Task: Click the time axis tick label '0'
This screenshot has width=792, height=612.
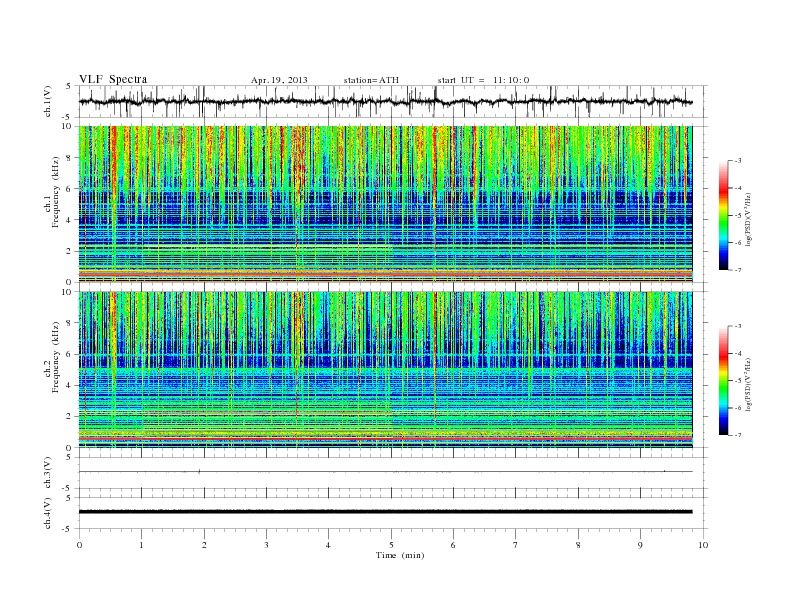Action: [x=79, y=545]
